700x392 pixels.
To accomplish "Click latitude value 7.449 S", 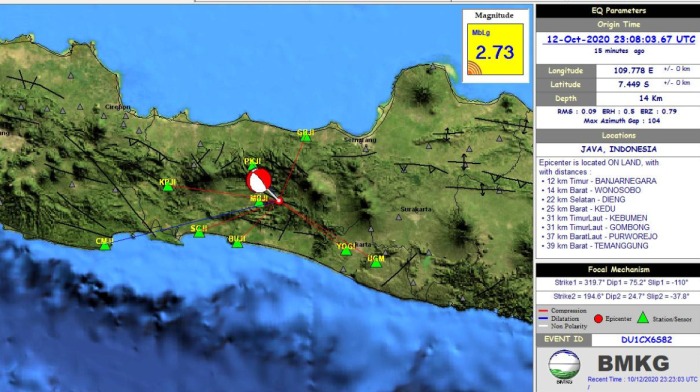I will click(x=633, y=84).
